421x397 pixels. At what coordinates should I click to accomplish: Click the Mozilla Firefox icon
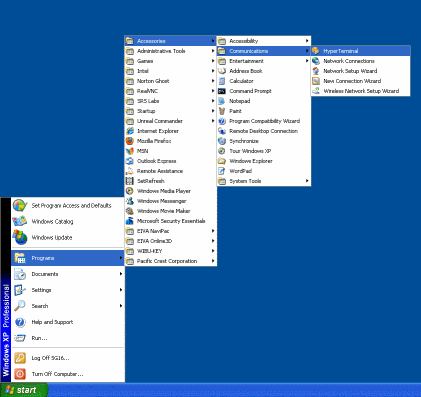130,141
